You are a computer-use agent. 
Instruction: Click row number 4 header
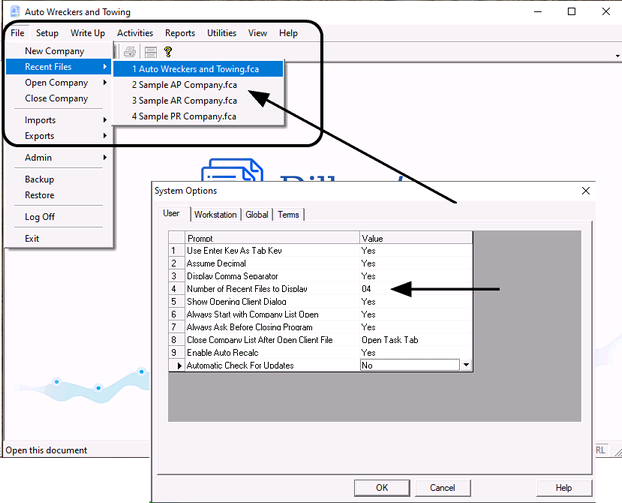(x=177, y=289)
